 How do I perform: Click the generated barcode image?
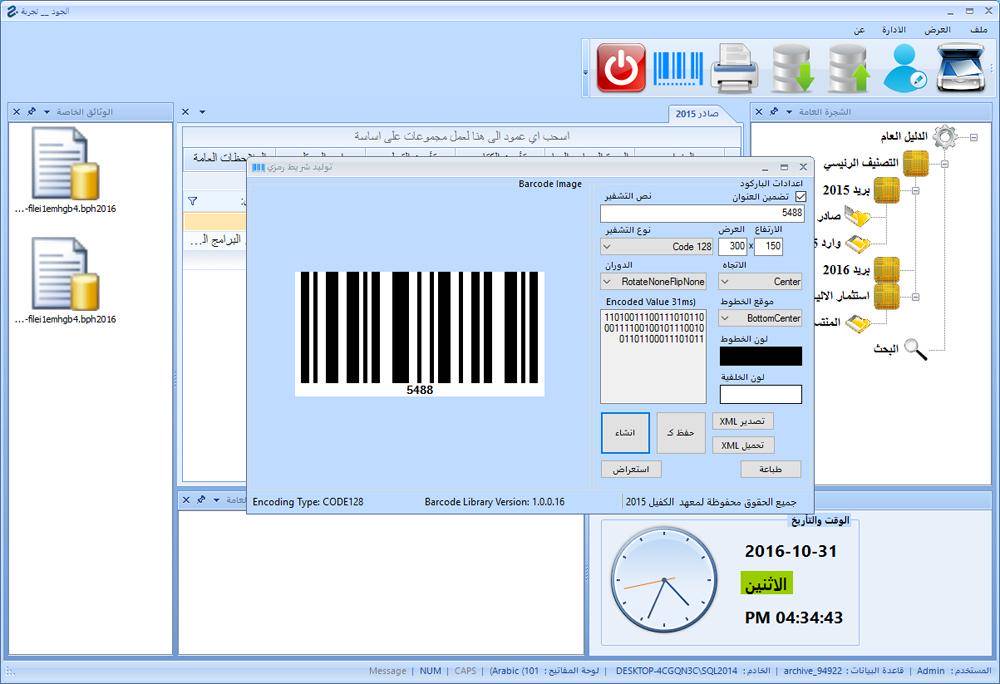point(420,334)
